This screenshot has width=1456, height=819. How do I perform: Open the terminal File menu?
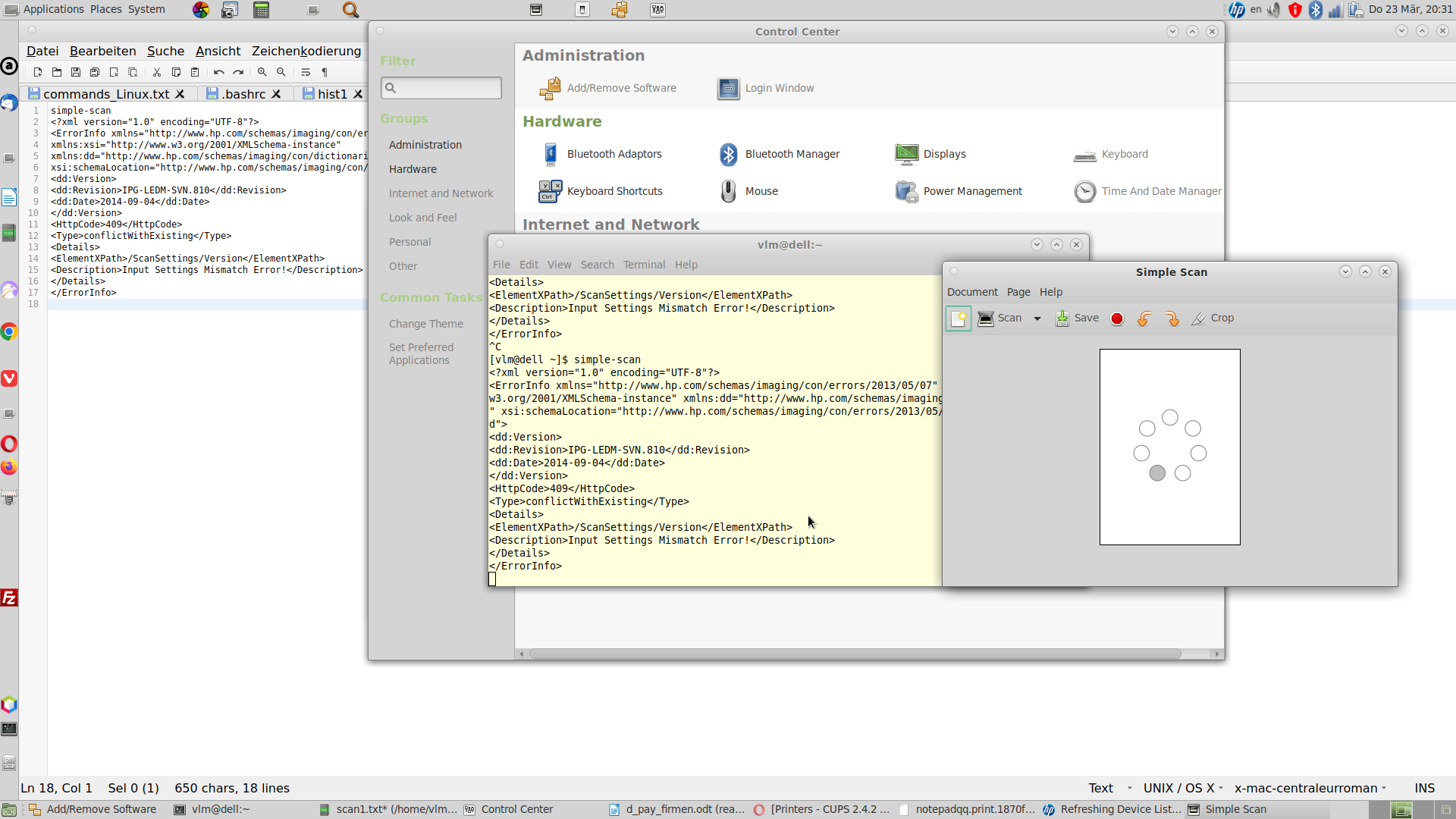pos(501,265)
